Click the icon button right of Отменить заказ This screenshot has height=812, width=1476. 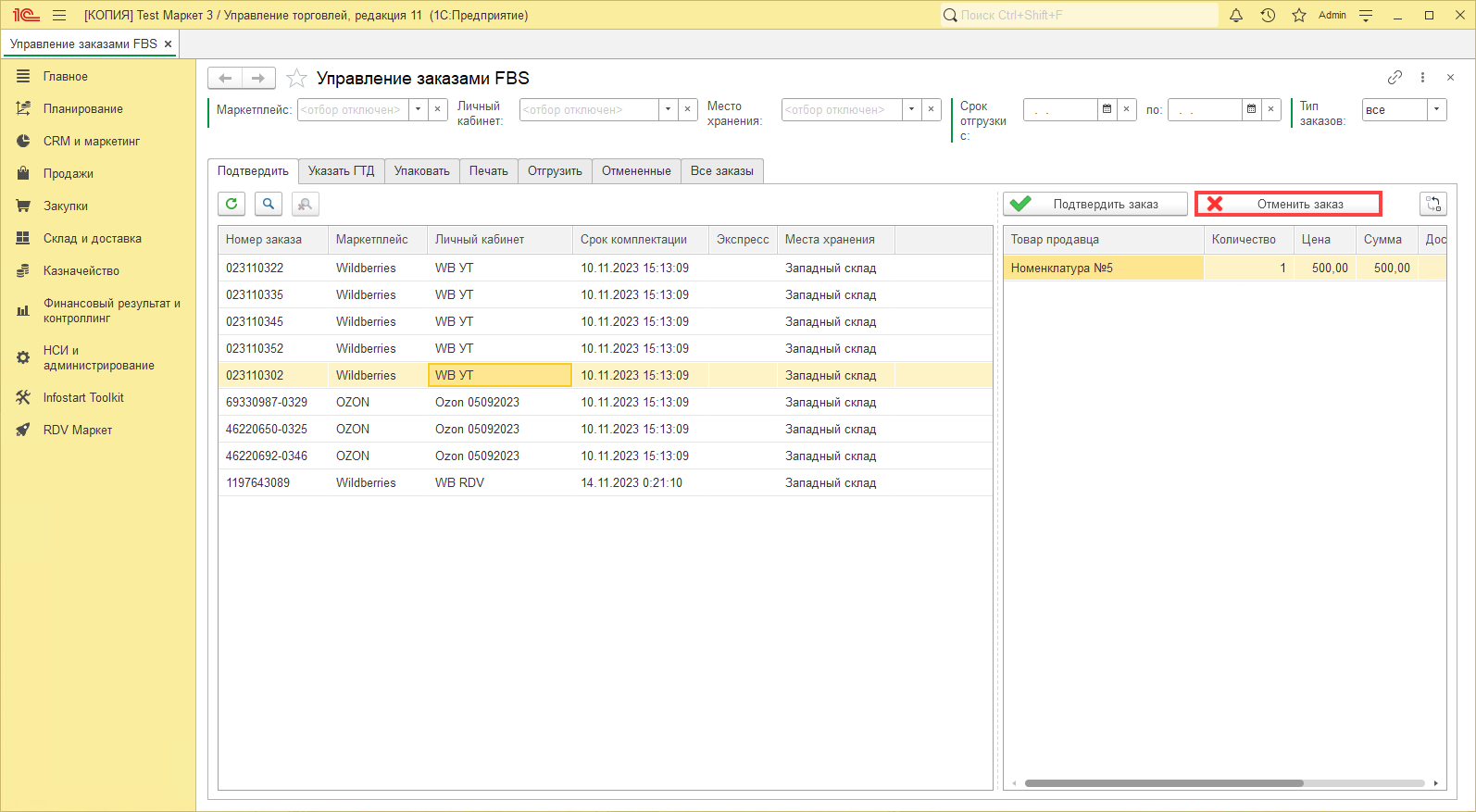(1432, 204)
